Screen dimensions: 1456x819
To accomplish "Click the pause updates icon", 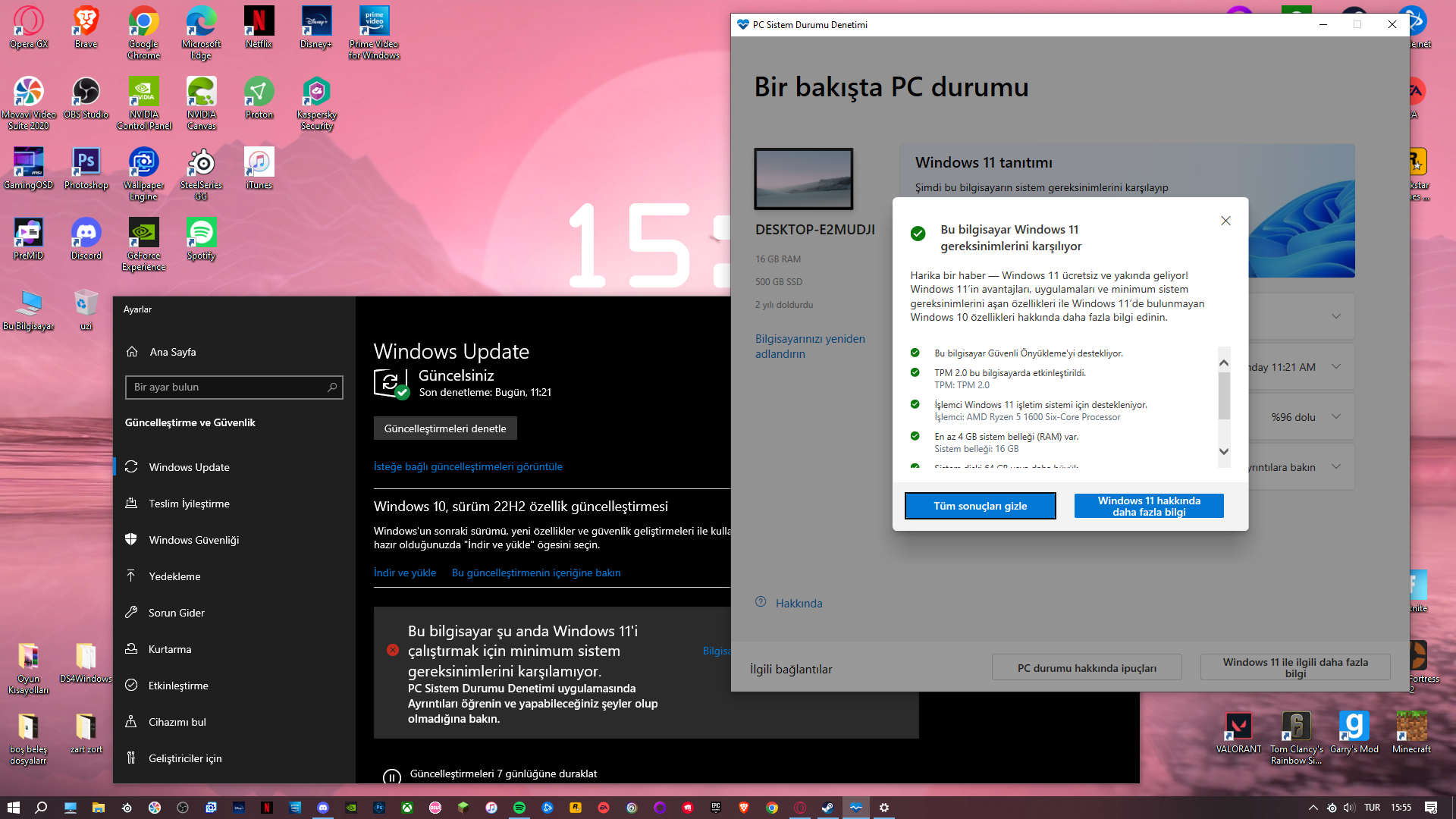I will coord(391,777).
